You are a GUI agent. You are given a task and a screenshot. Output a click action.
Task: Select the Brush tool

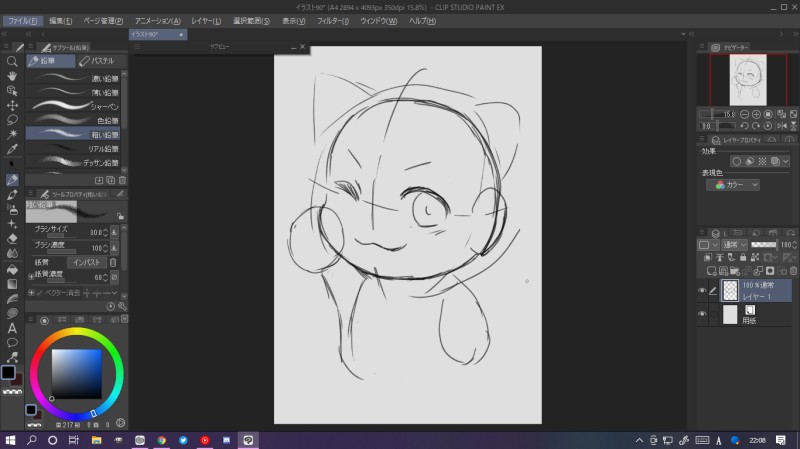click(x=12, y=194)
